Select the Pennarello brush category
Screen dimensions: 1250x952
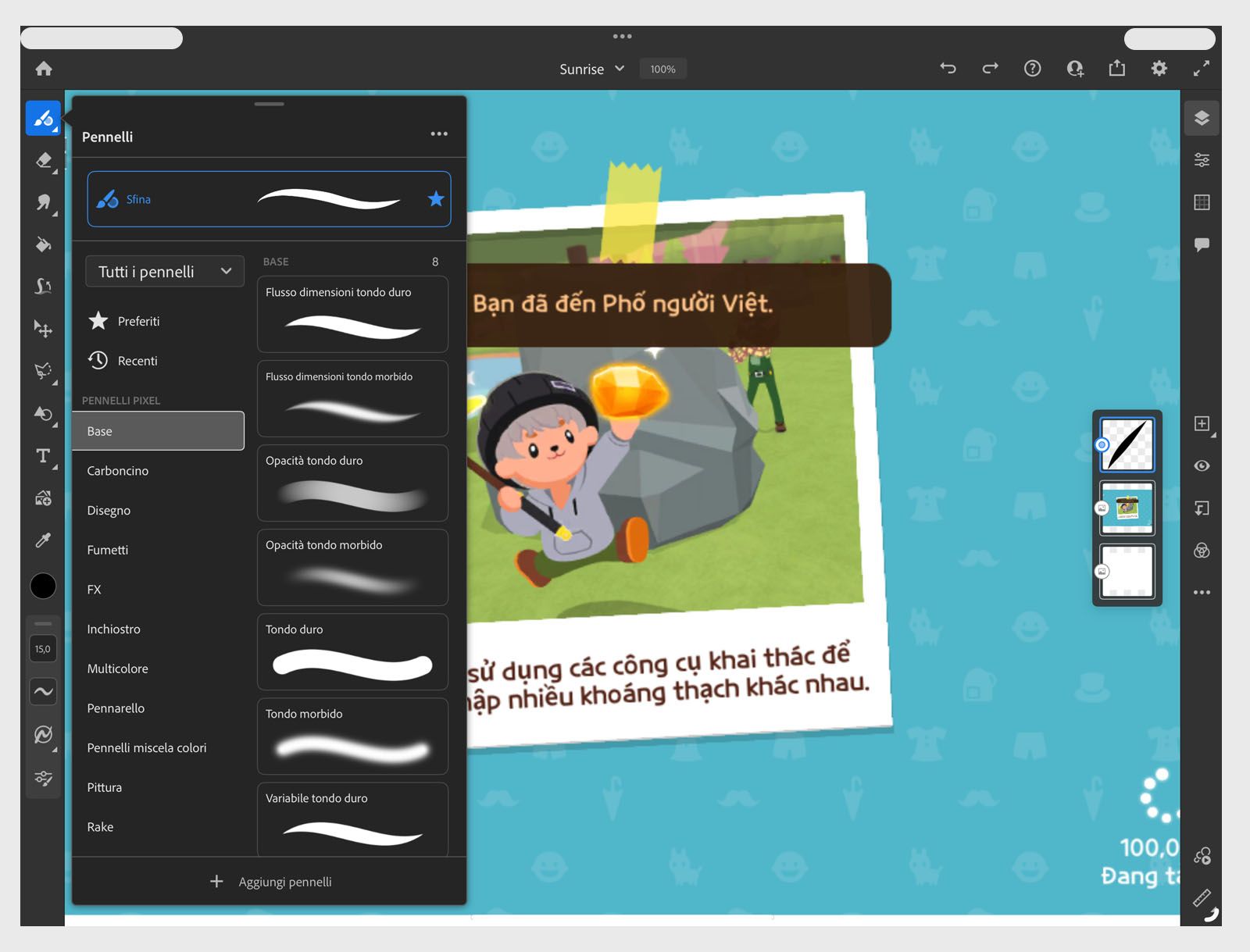tap(158, 708)
